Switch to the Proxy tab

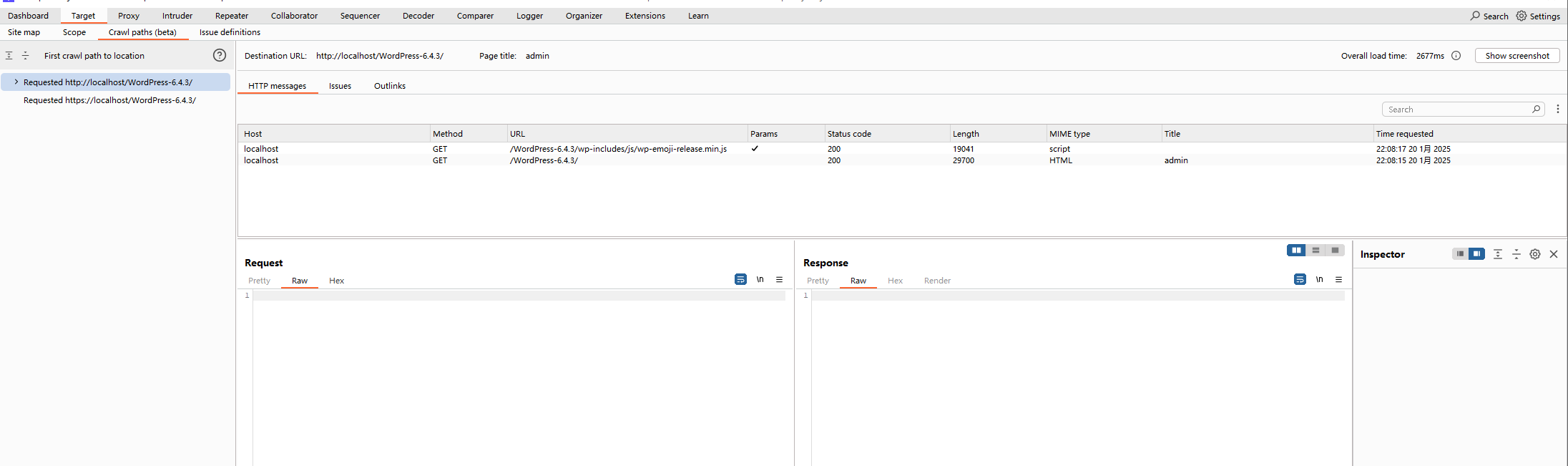129,16
